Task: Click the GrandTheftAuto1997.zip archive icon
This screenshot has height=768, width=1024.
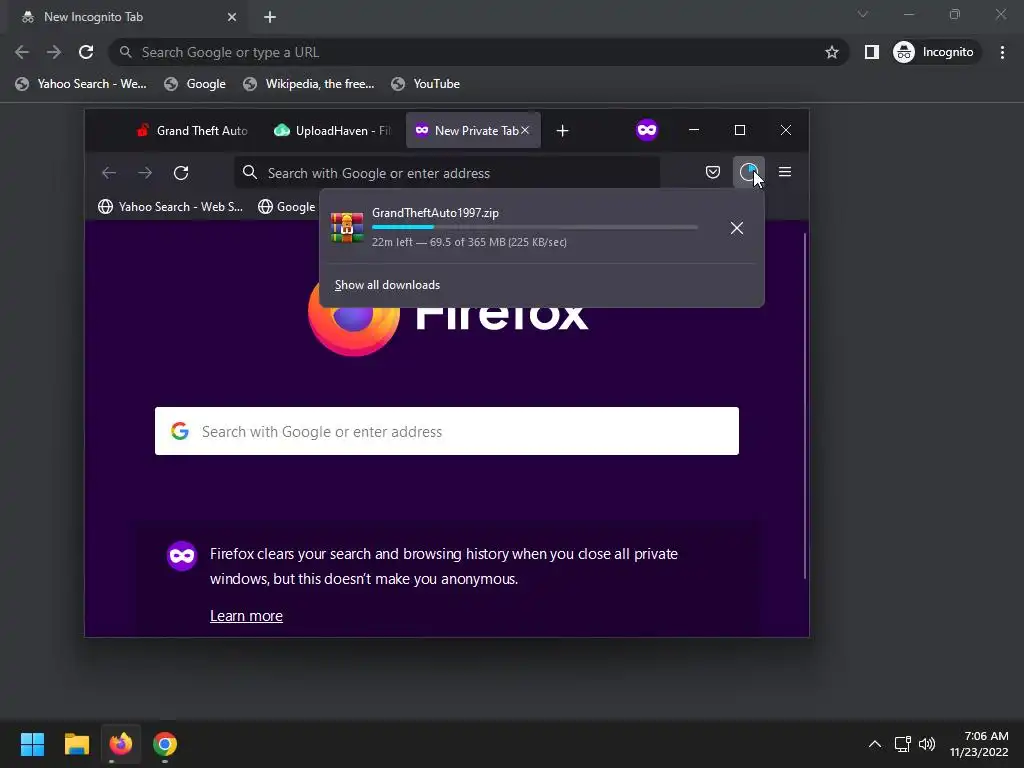Action: click(x=347, y=227)
